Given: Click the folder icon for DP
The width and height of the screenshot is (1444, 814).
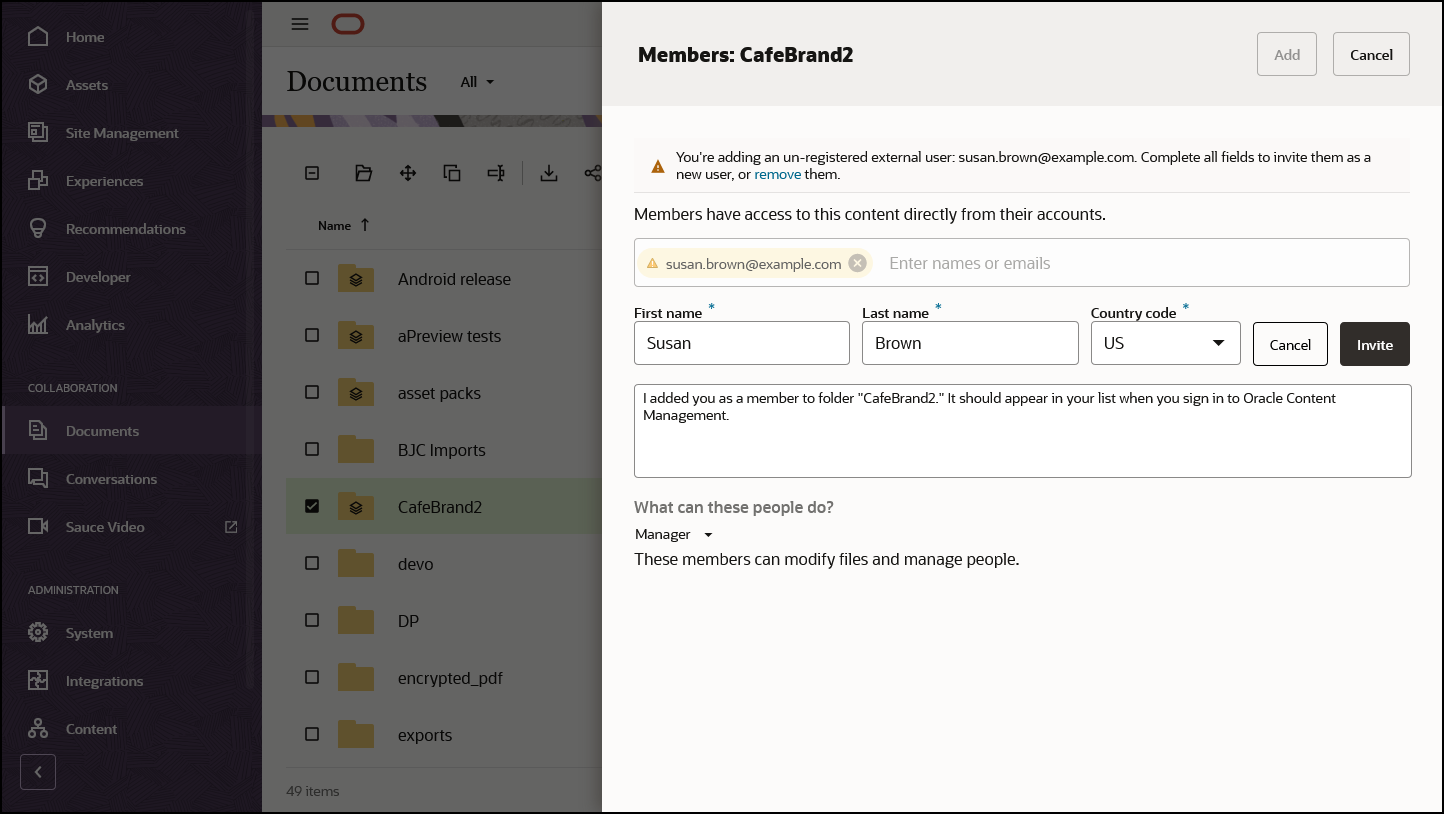Looking at the screenshot, I should coord(355,621).
